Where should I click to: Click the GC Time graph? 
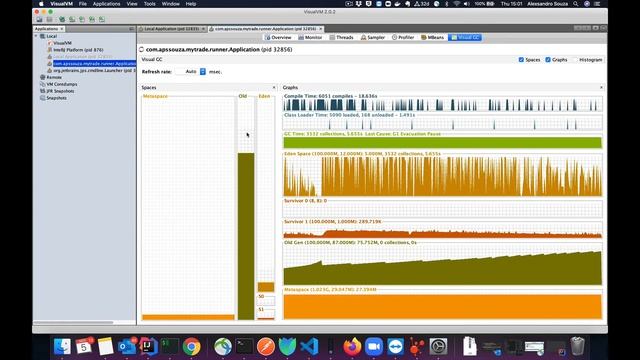click(x=442, y=142)
